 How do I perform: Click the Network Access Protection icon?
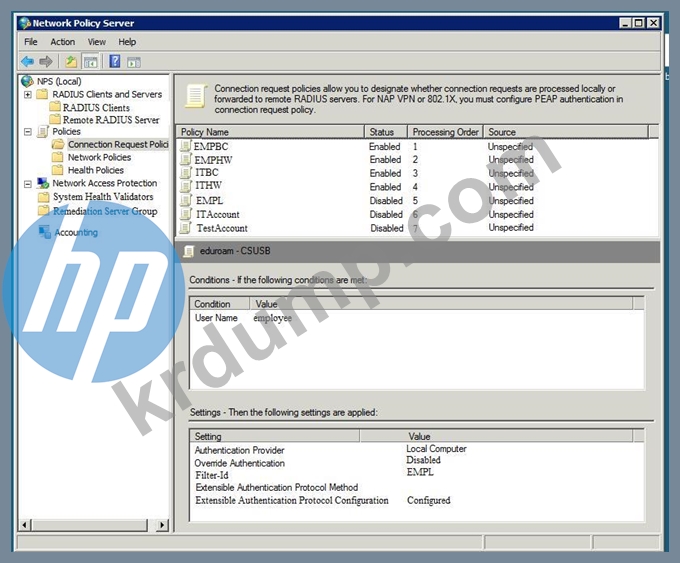coord(43,183)
